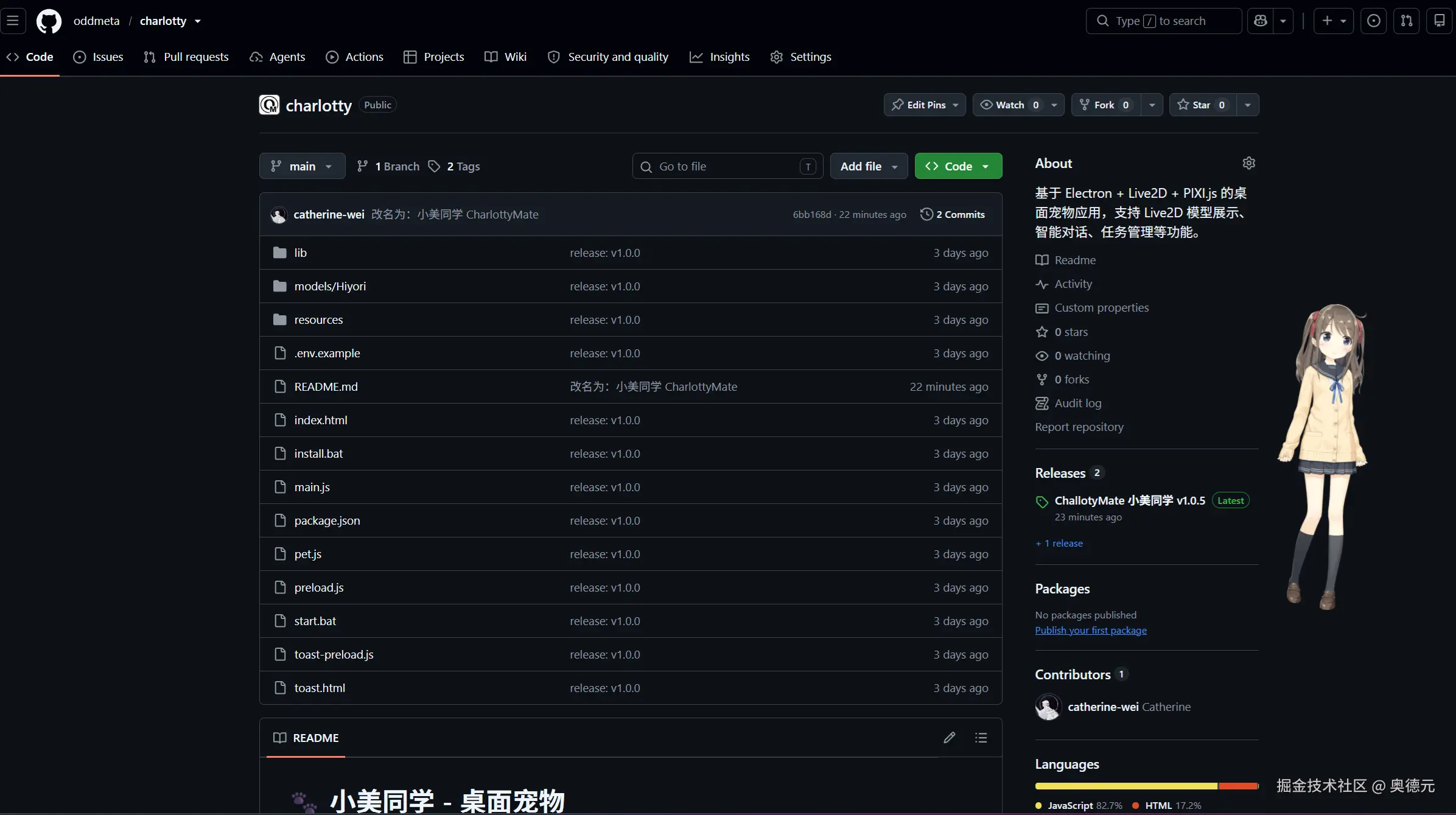Open the Wiki tab

coord(505,57)
